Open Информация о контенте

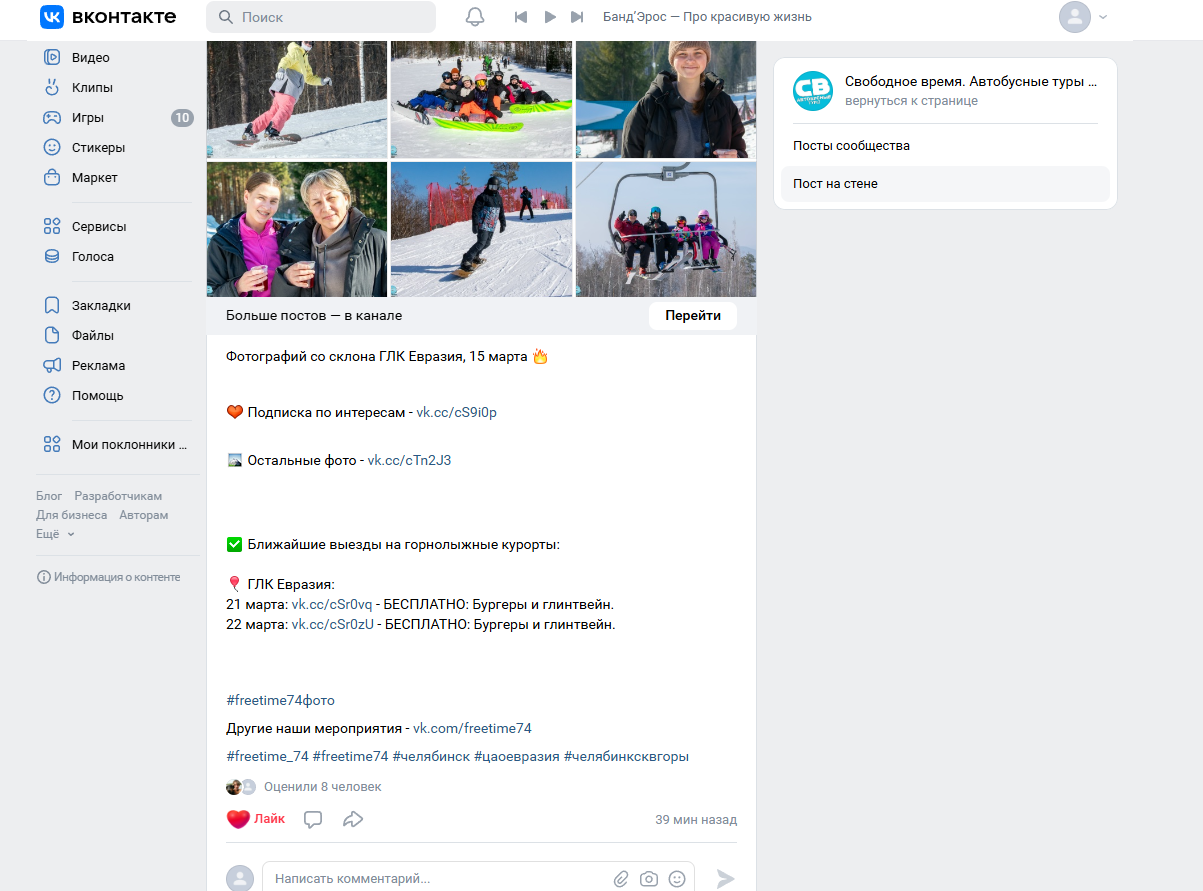(109, 577)
